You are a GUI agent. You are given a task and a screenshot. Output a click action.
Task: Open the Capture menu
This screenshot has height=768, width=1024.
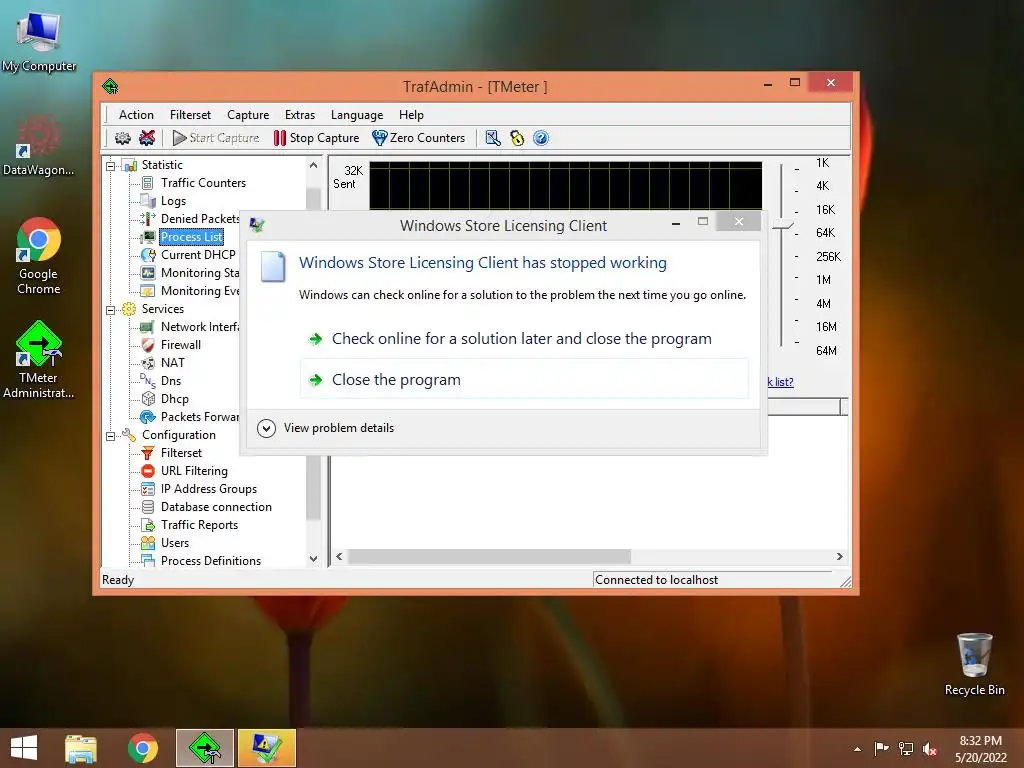coord(248,115)
